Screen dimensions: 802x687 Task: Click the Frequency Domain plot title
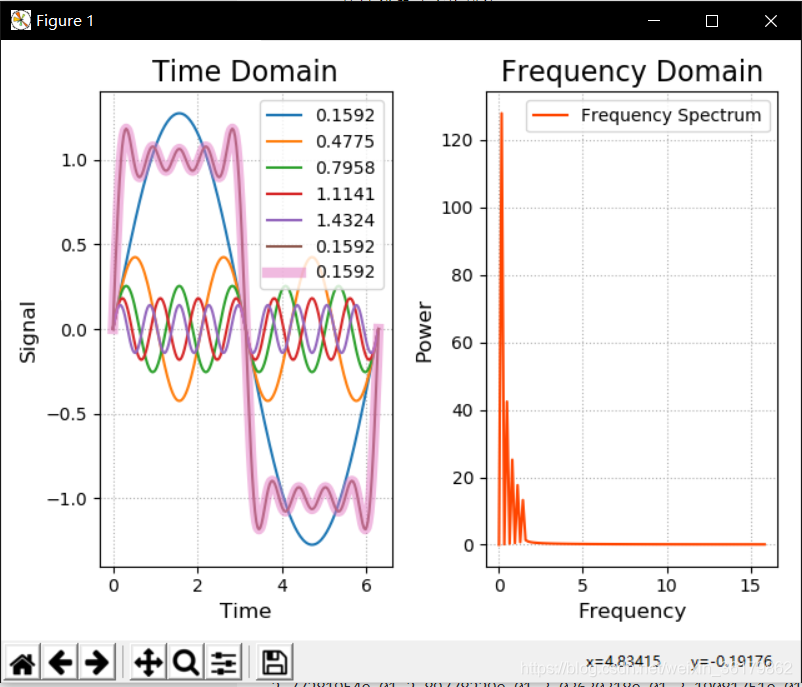[x=632, y=71]
